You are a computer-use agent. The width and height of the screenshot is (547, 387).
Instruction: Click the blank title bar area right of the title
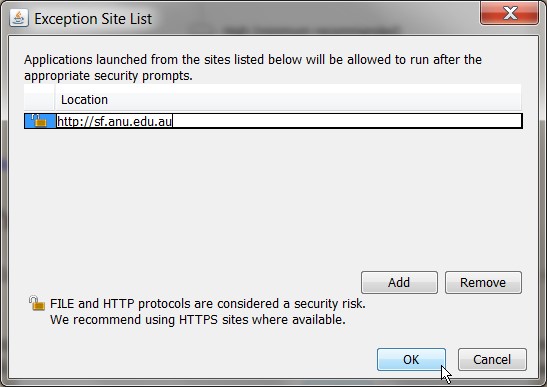click(314, 18)
